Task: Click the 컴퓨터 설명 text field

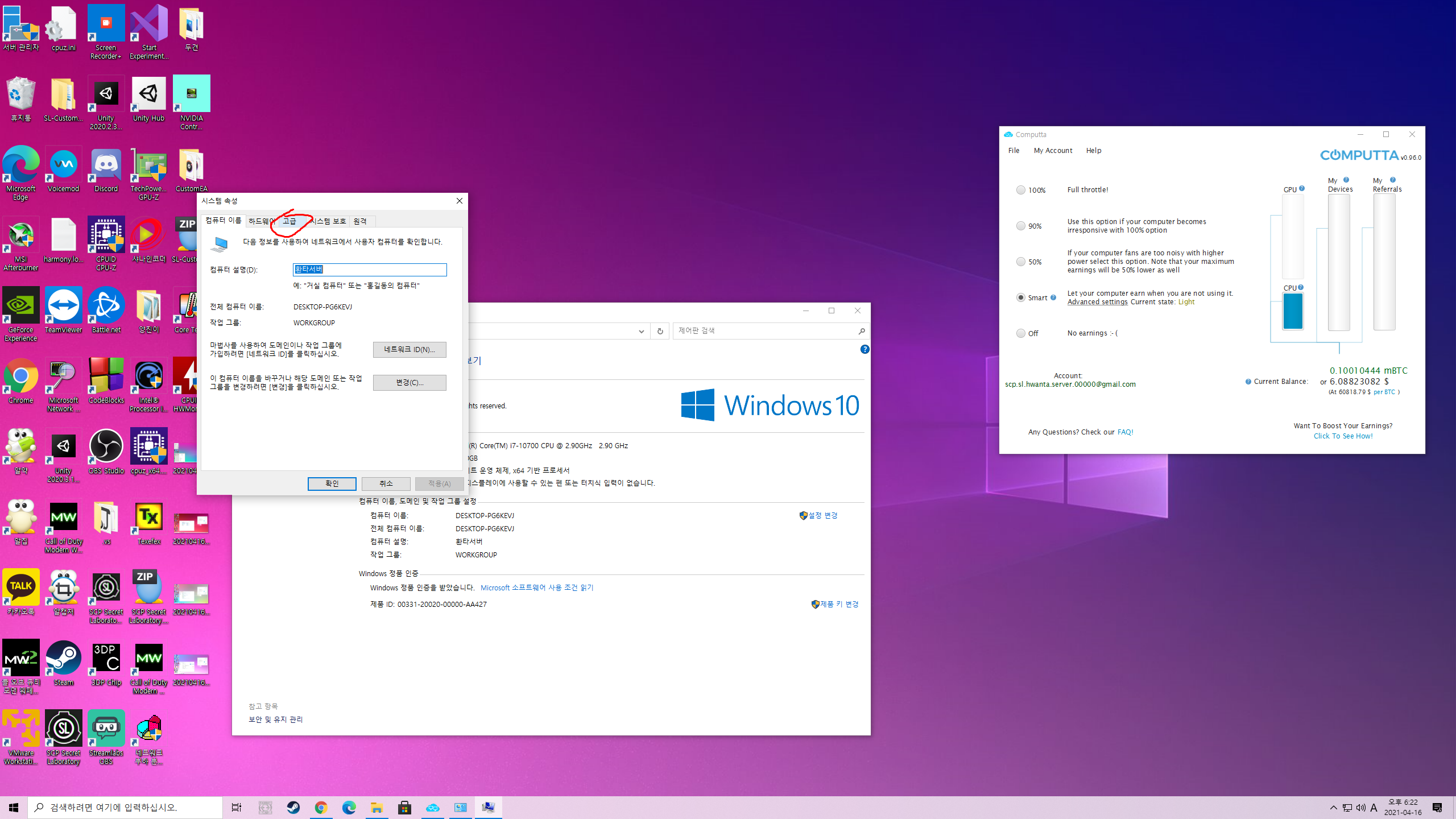Action: (x=370, y=270)
